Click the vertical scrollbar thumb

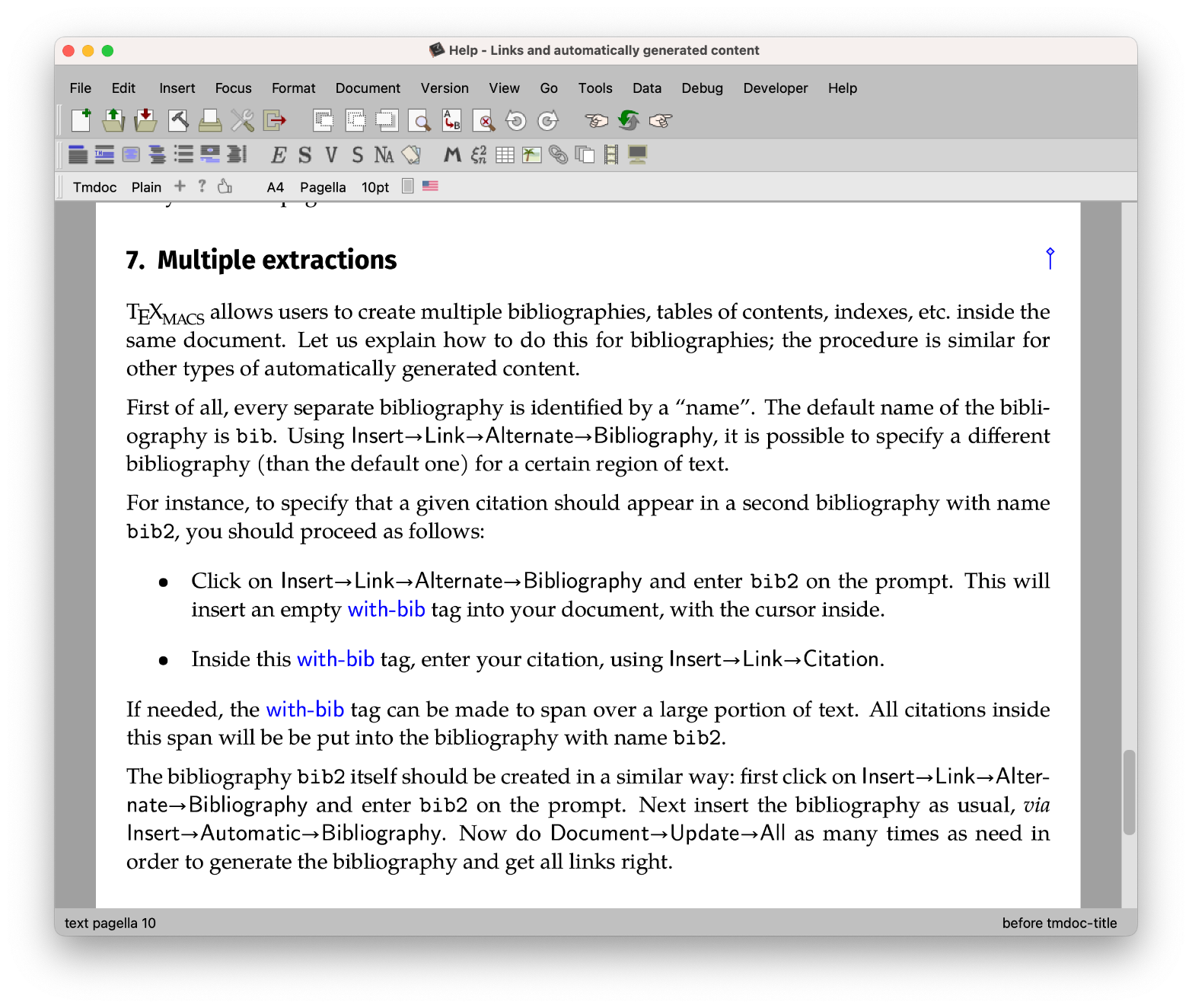click(x=1129, y=793)
